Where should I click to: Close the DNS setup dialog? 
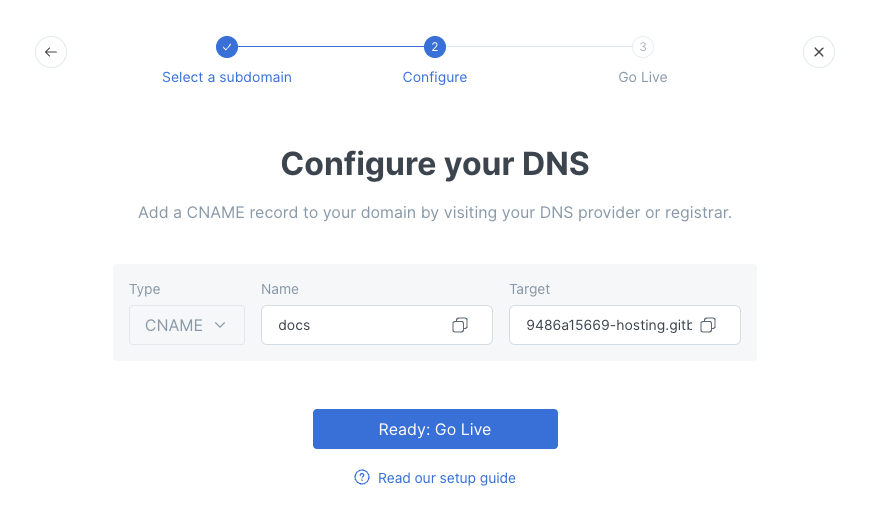point(818,52)
